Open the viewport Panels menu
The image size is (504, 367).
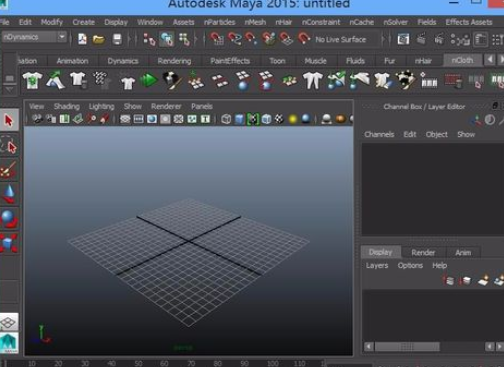pyautogui.click(x=202, y=106)
